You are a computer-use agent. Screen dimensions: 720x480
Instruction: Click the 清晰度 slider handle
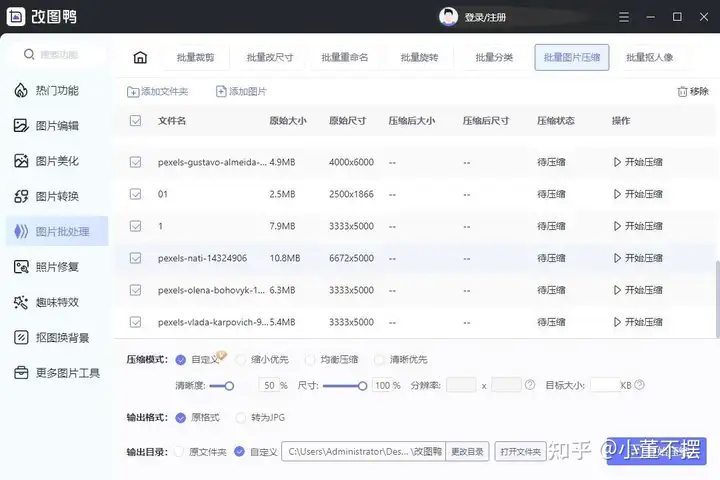(x=229, y=385)
